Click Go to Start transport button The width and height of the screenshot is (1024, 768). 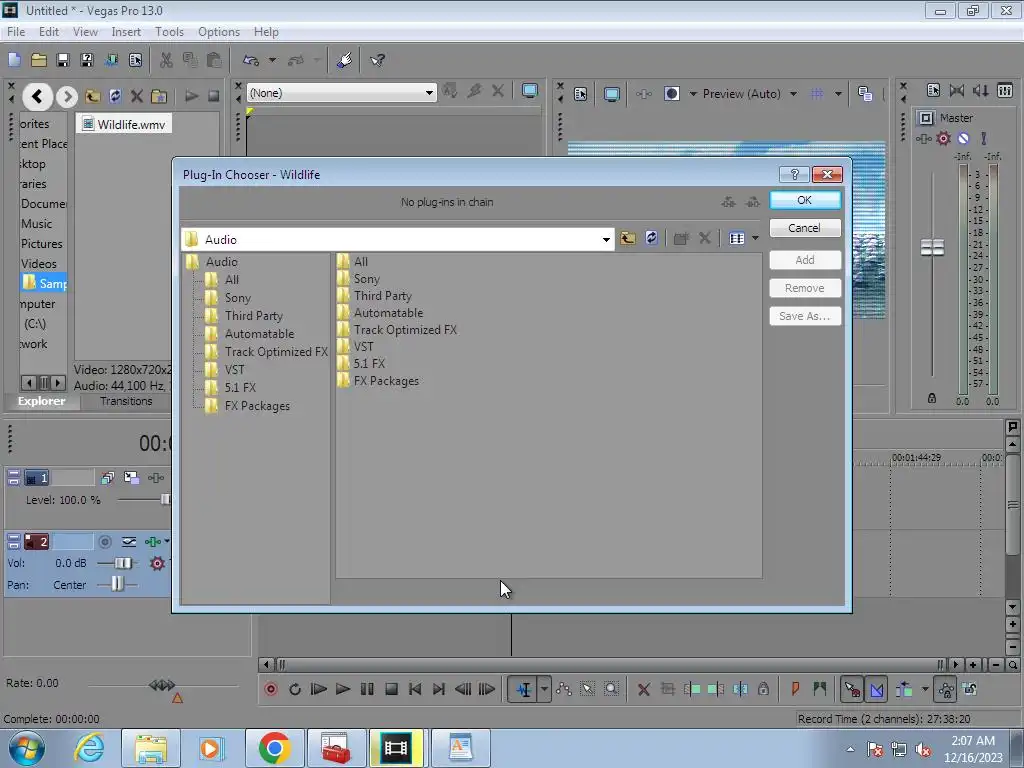coord(415,689)
